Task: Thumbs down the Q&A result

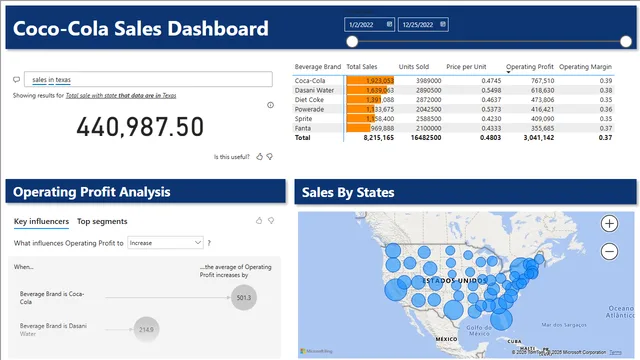Action: pos(270,156)
